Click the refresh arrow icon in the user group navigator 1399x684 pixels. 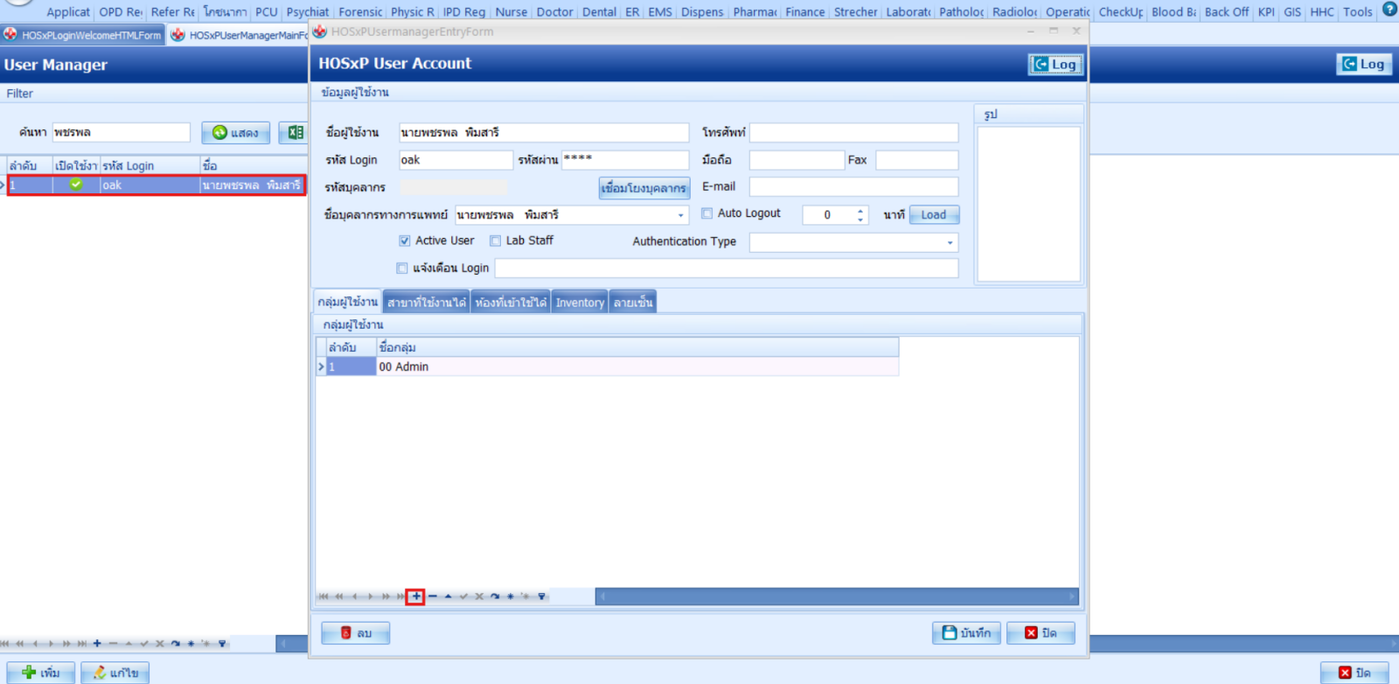pyautogui.click(x=495, y=596)
